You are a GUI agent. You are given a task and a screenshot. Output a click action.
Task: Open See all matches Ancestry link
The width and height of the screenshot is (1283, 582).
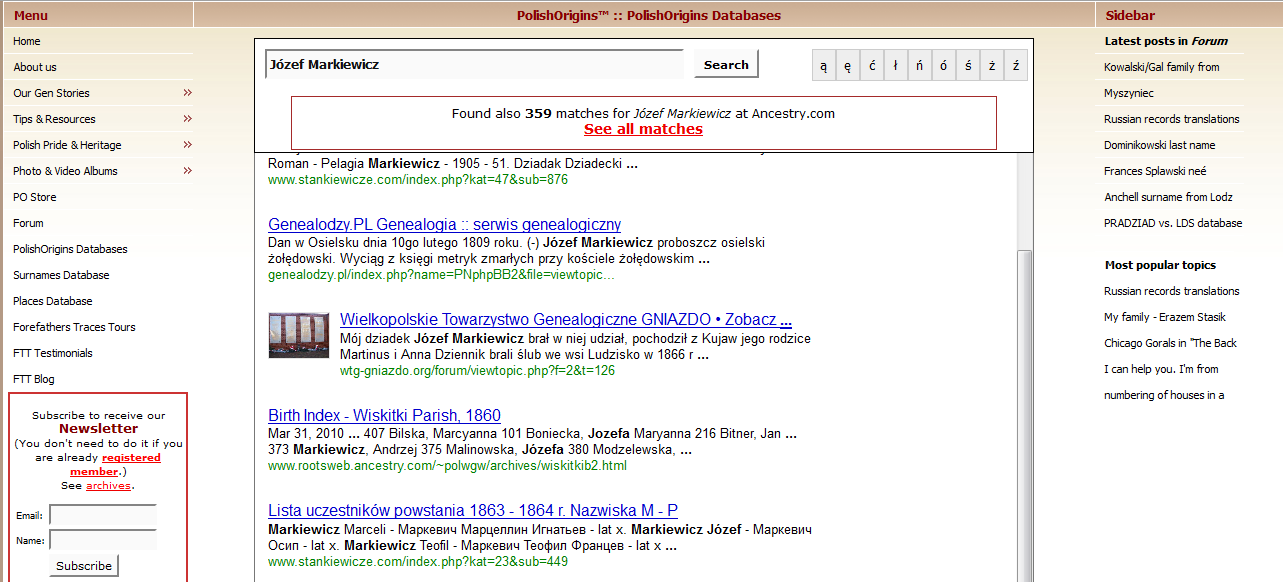point(643,129)
